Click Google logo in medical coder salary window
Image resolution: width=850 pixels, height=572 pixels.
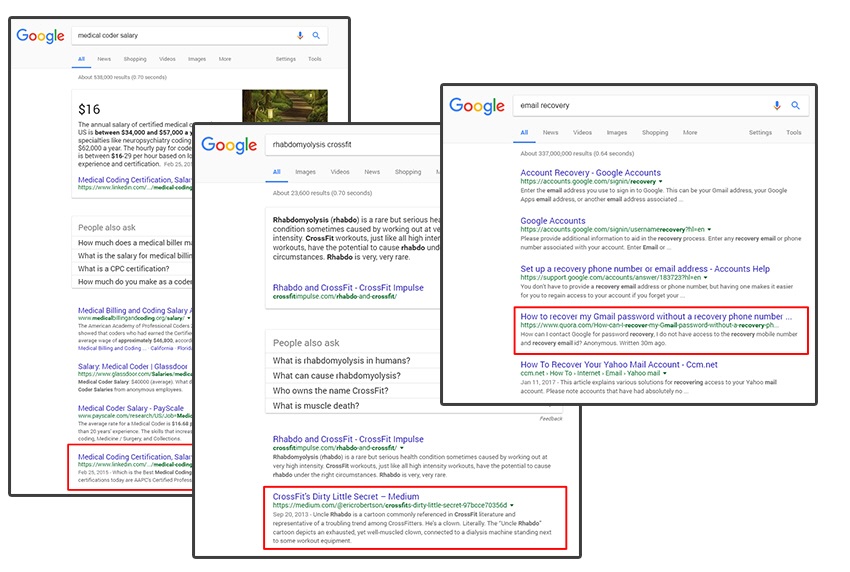pos(40,36)
